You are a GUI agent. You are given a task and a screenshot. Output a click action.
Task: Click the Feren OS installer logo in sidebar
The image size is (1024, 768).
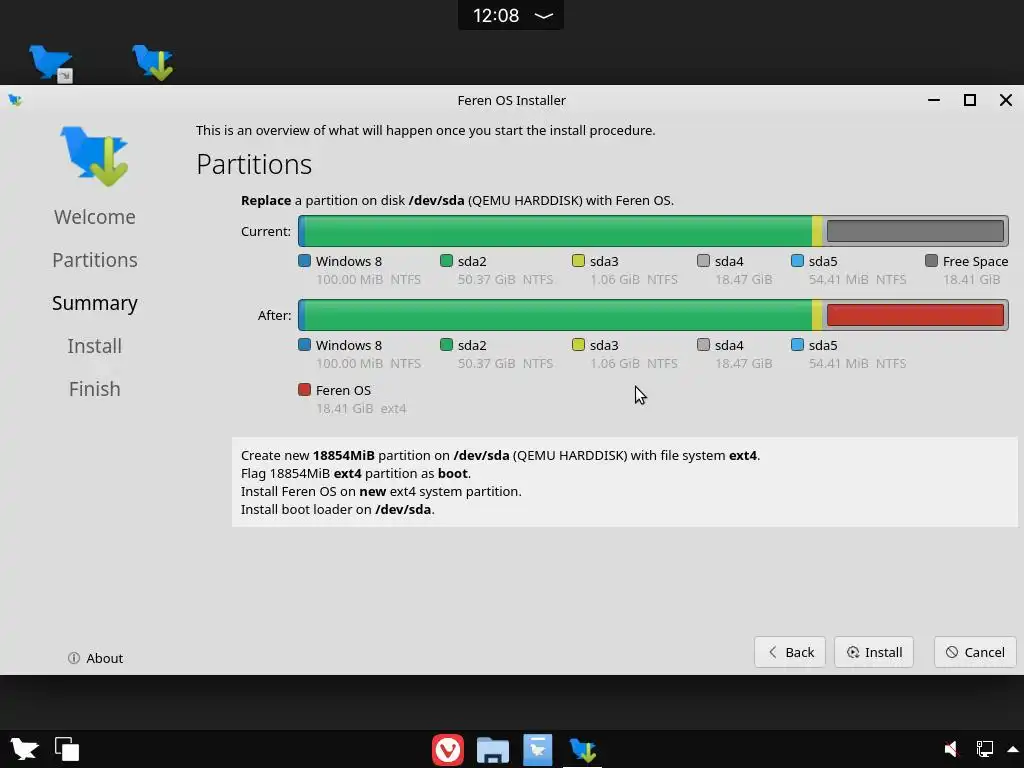(95, 155)
